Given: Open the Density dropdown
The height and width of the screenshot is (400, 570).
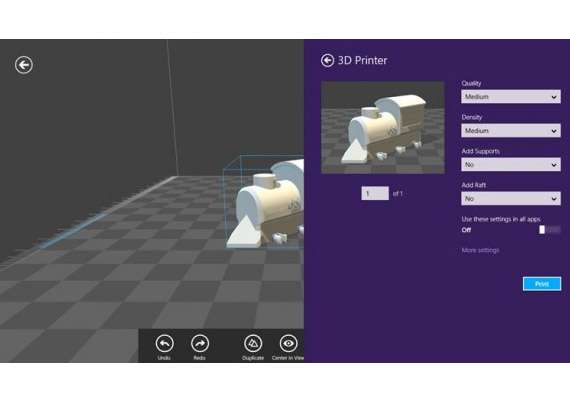Looking at the screenshot, I should point(511,131).
